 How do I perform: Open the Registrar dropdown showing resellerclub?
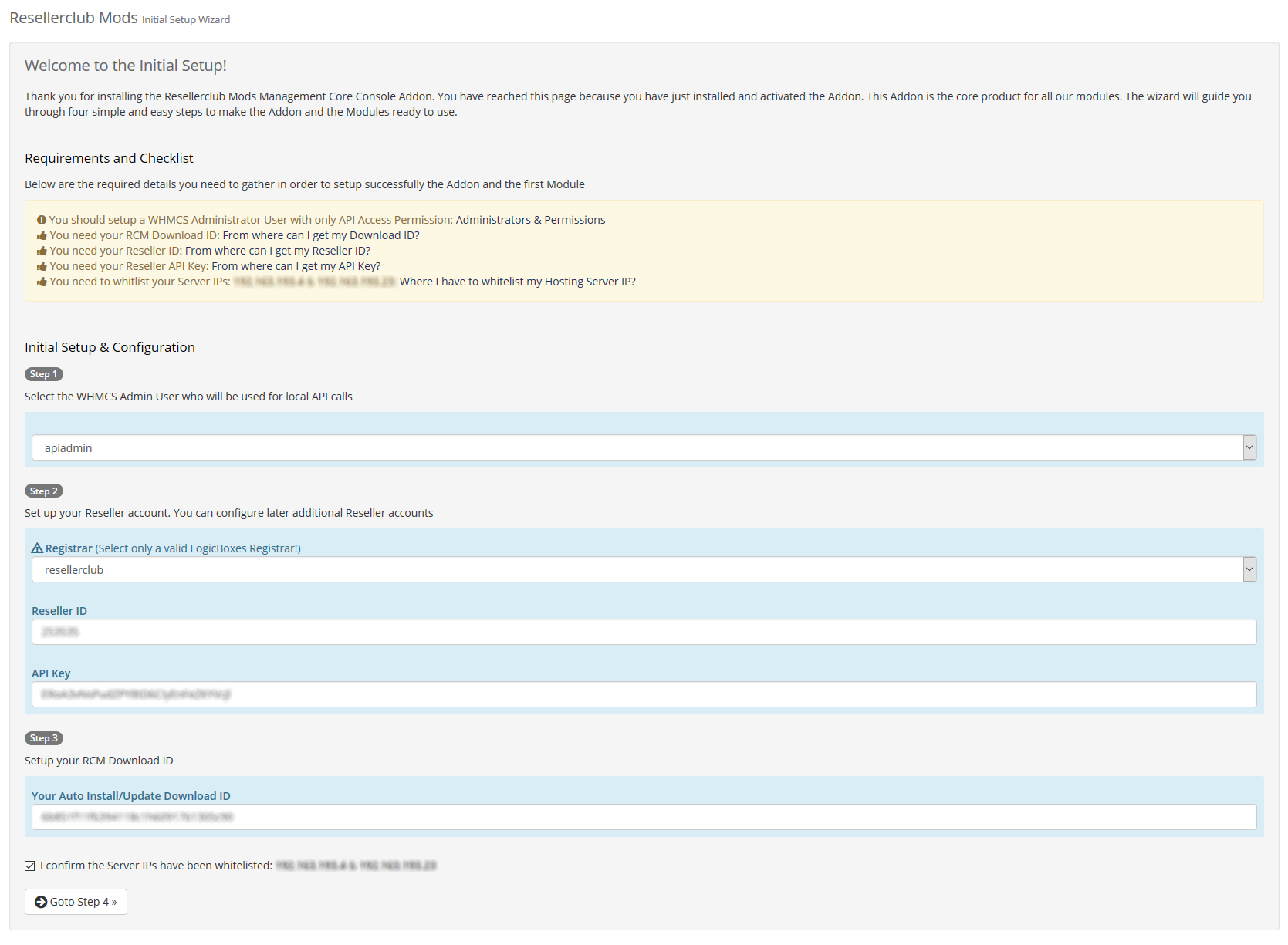644,569
